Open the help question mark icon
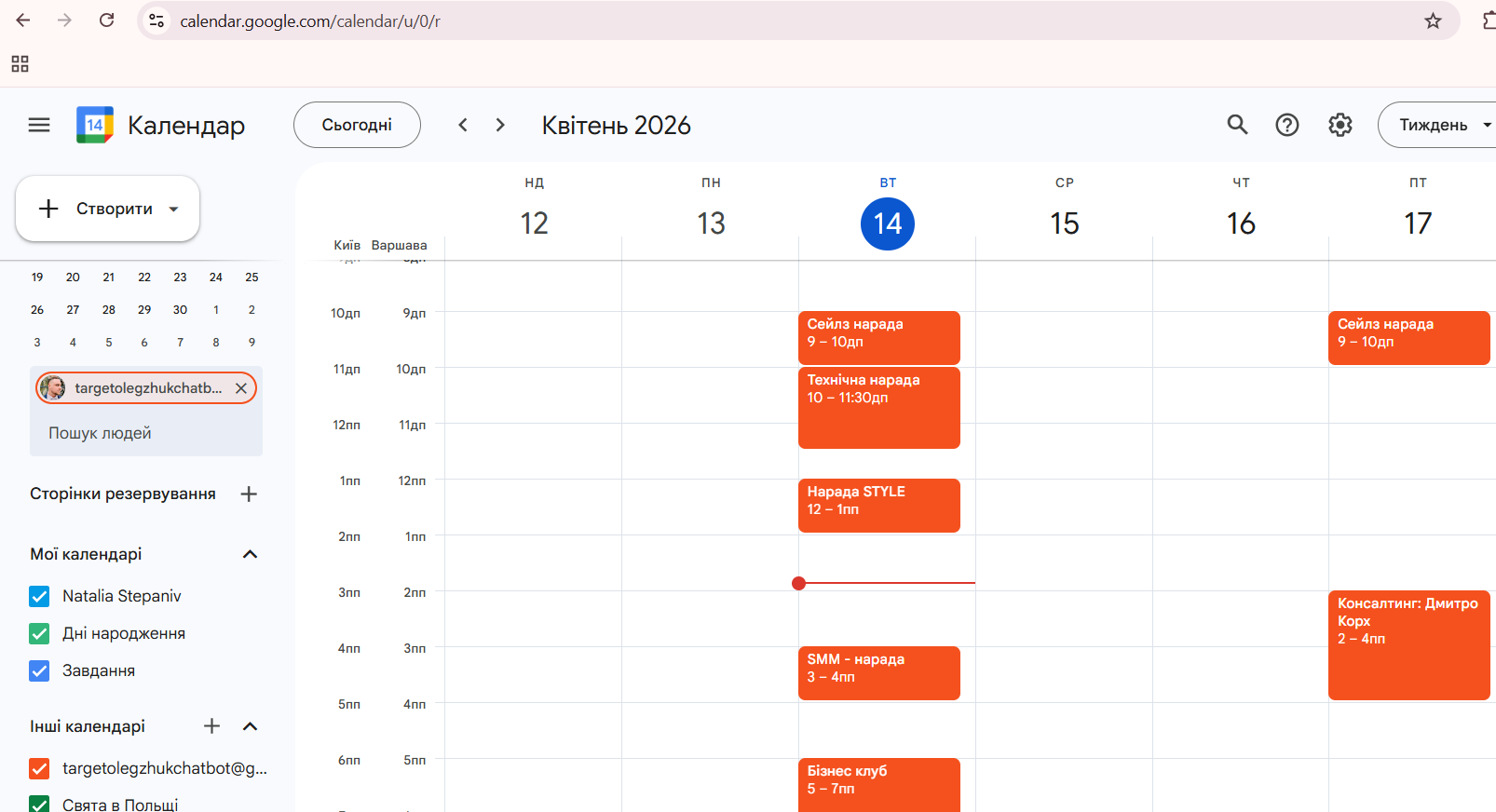 click(x=1287, y=125)
